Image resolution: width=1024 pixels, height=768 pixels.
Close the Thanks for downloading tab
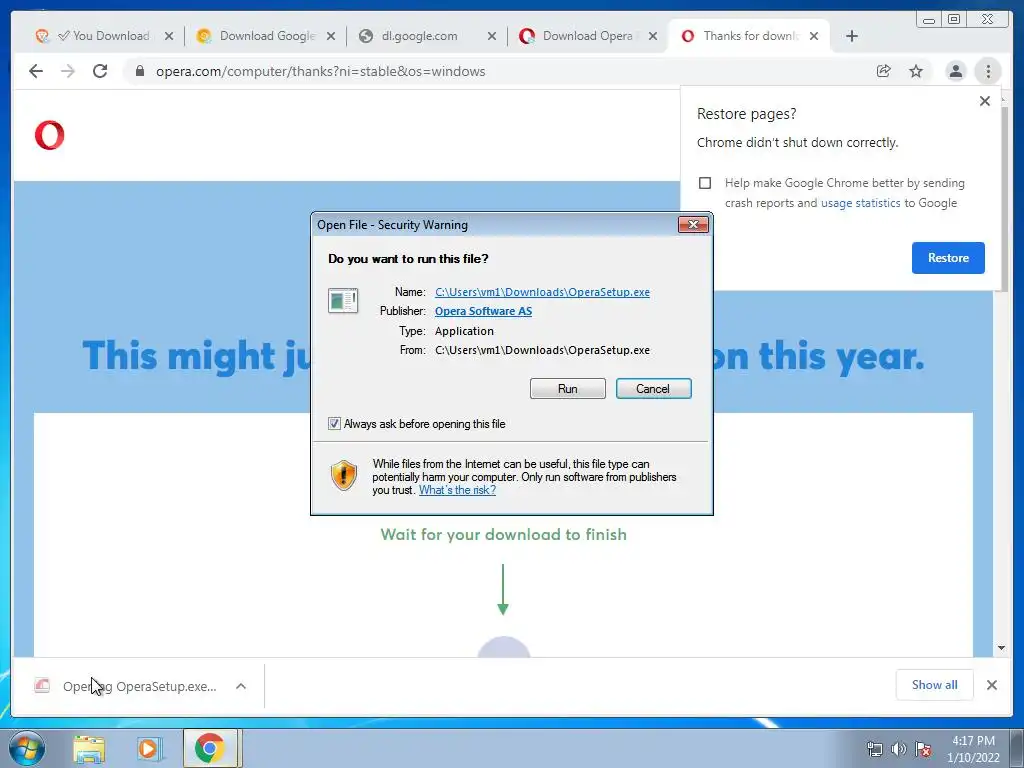point(814,36)
